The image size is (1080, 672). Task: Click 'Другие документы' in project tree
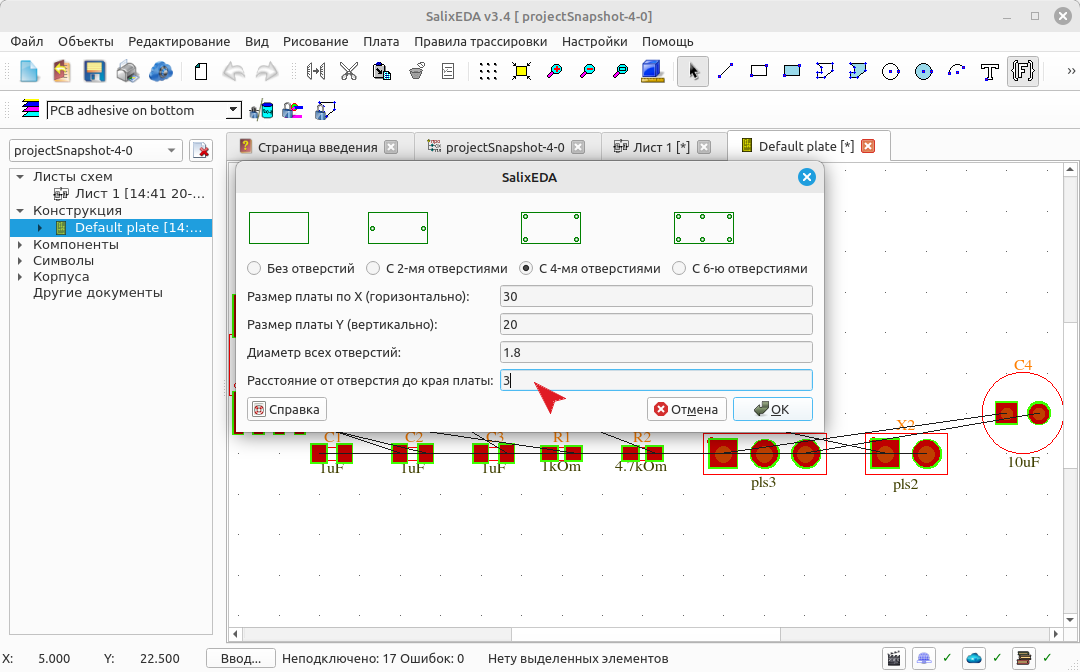coord(98,293)
